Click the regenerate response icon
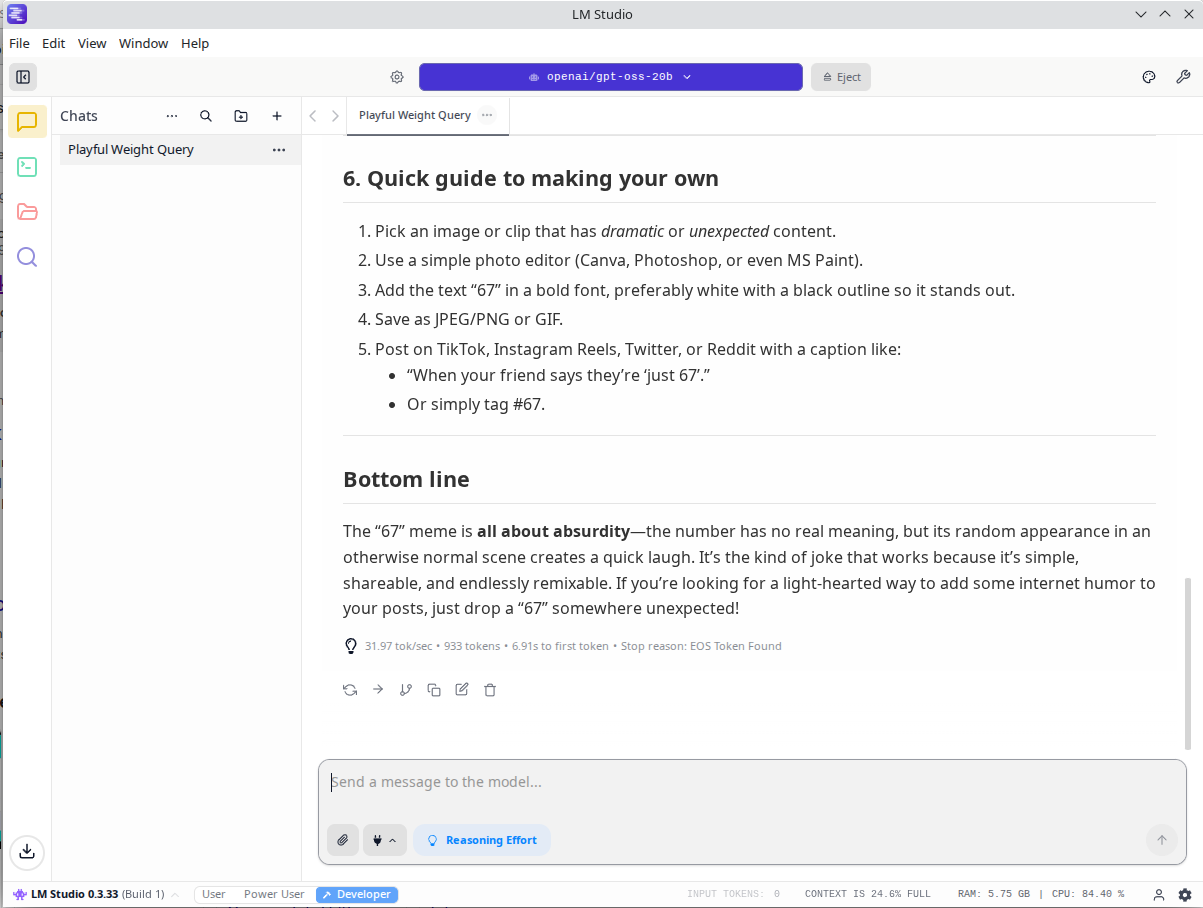The height and width of the screenshot is (908, 1203). pyautogui.click(x=350, y=690)
